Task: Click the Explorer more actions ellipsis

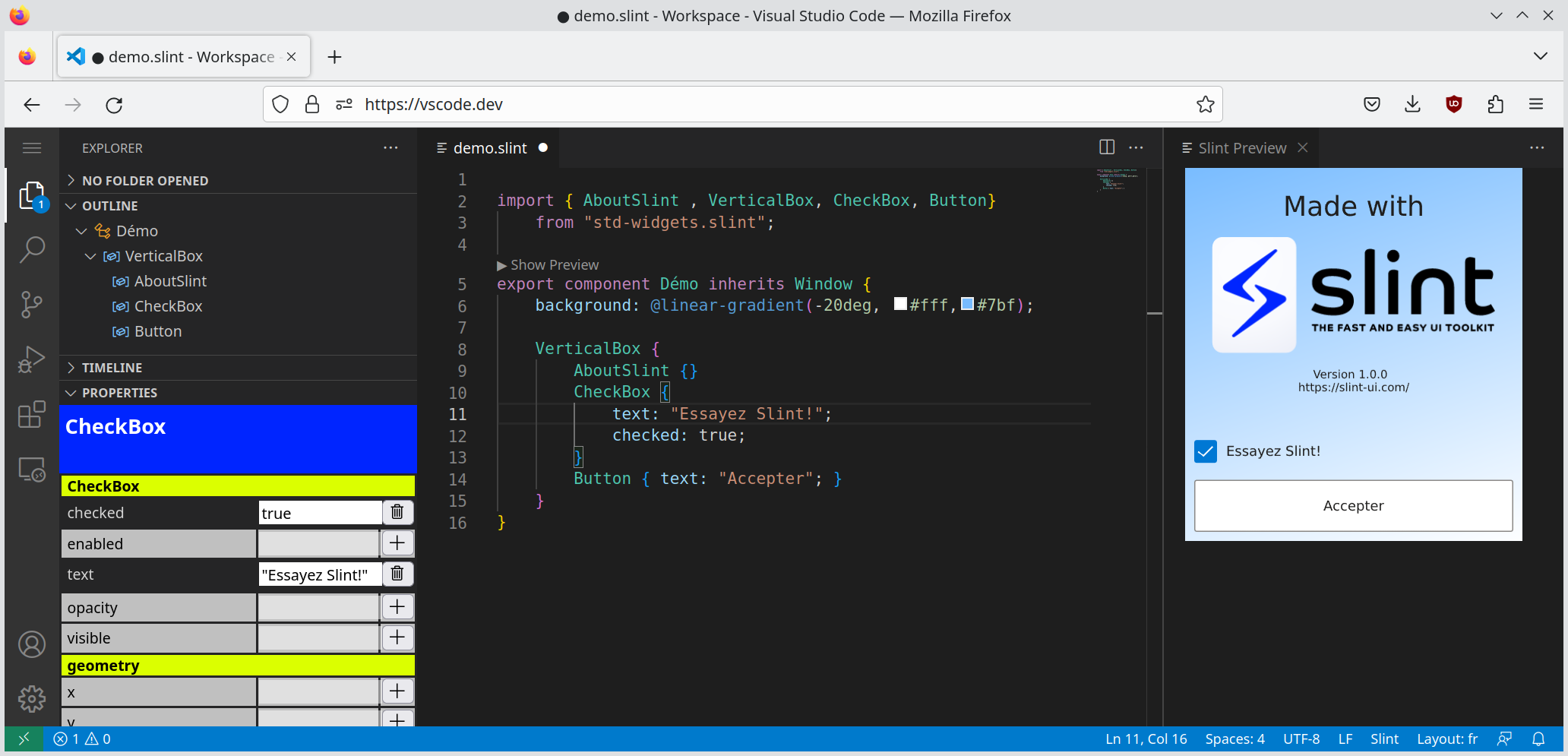Action: [390, 147]
